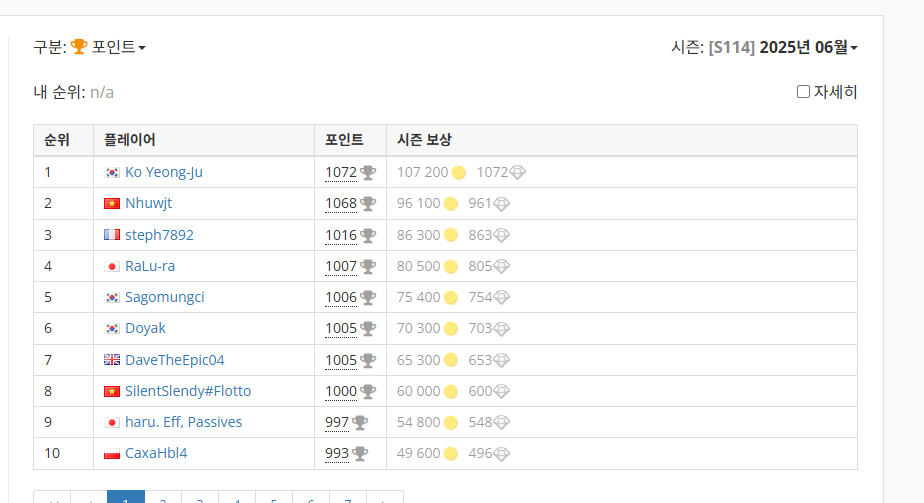Click the underlined 993 points value

[337, 454]
